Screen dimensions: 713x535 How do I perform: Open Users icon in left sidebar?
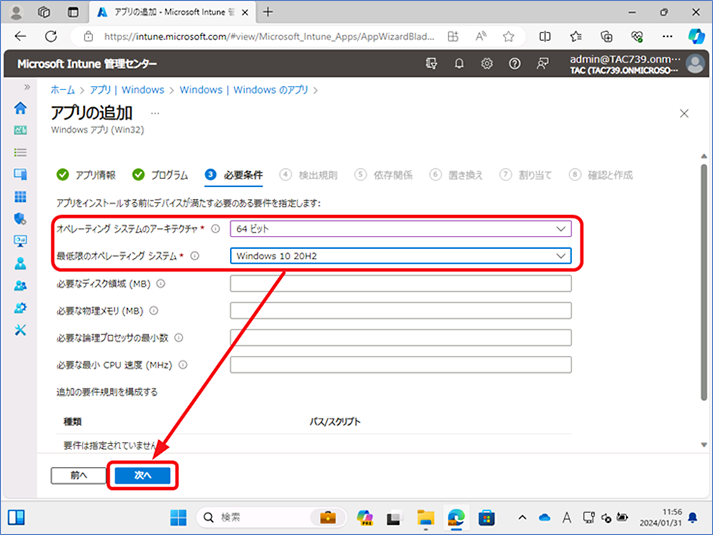coord(20,263)
